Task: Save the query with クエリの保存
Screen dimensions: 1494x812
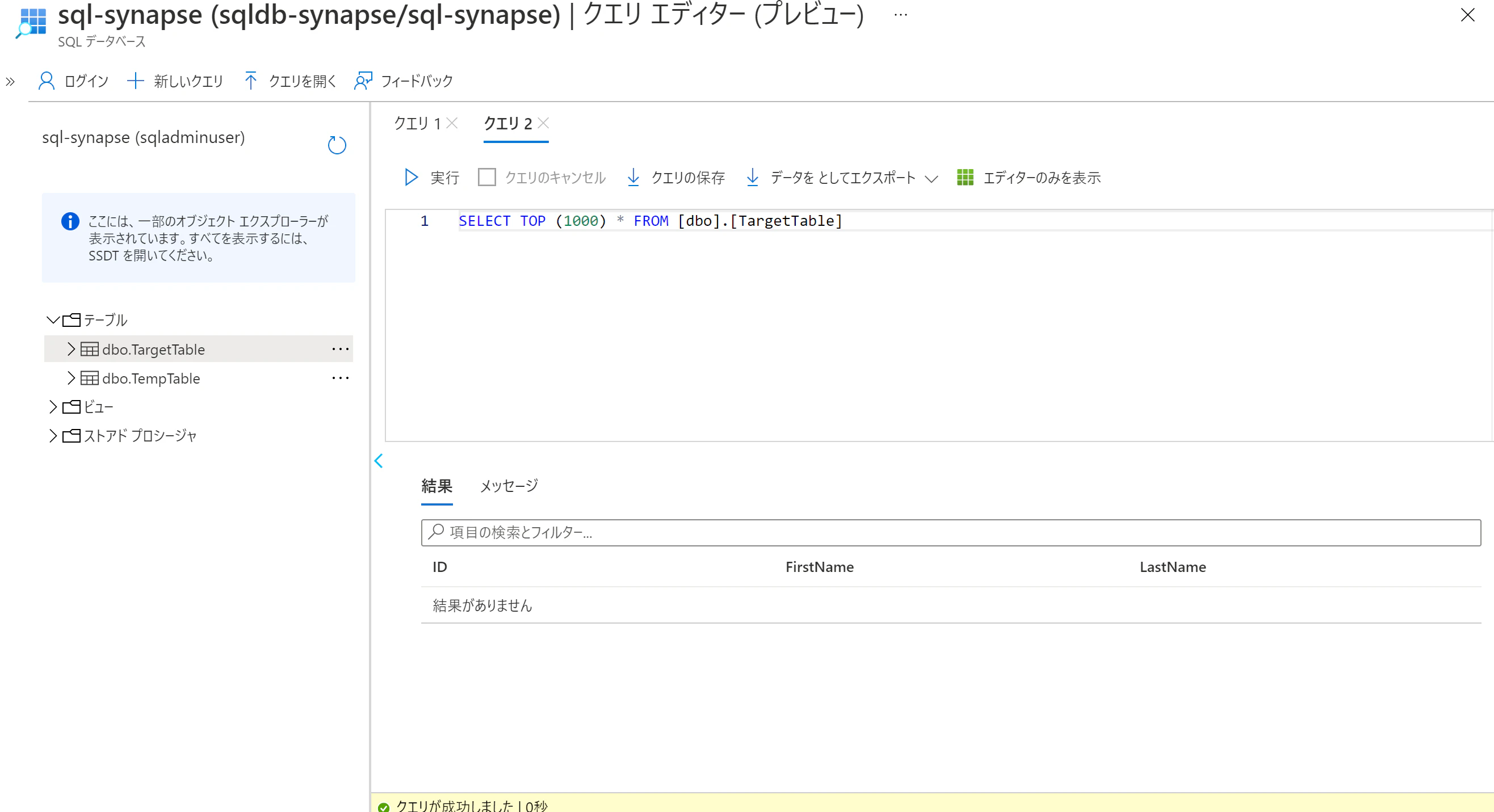Action: 689,178
